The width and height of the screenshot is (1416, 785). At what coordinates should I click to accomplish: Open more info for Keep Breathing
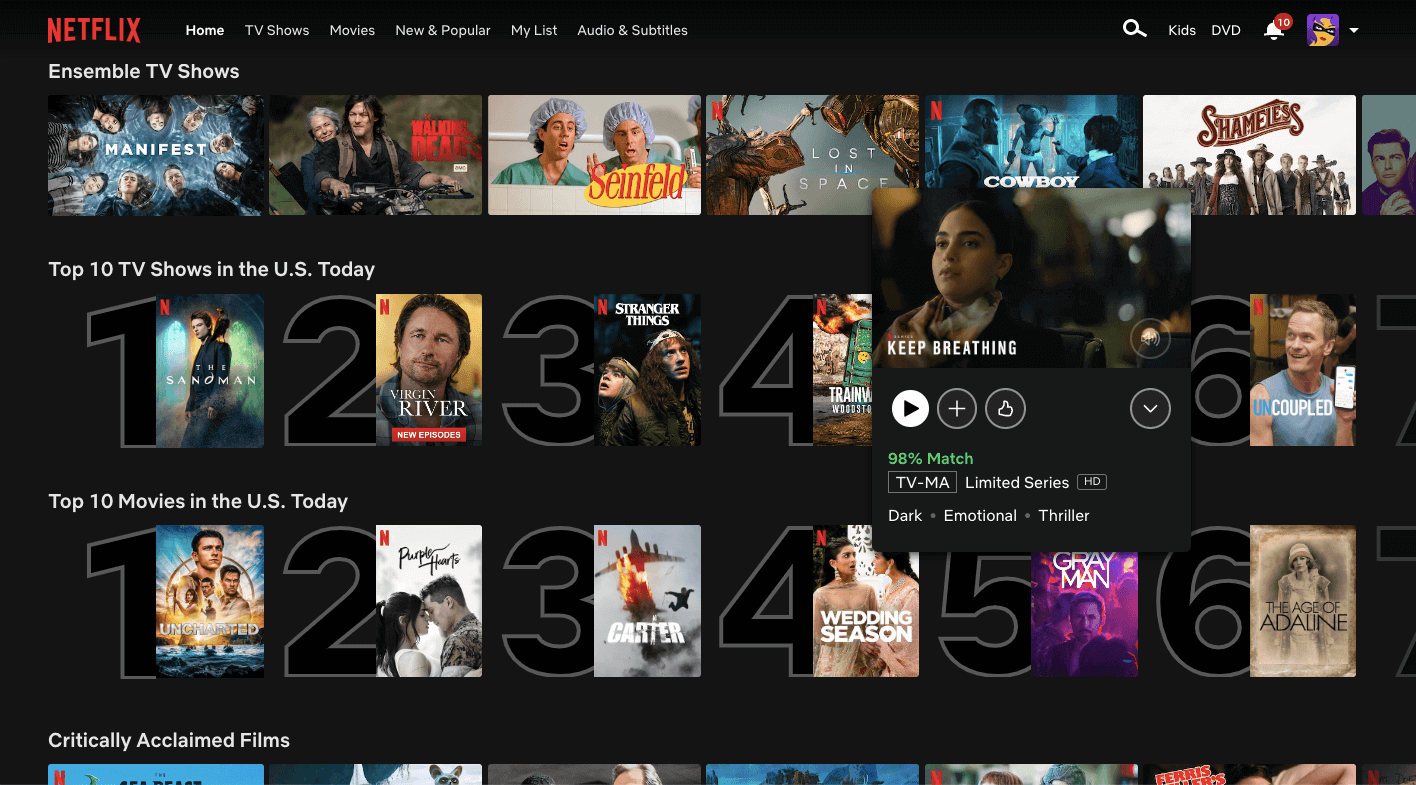click(x=1150, y=408)
